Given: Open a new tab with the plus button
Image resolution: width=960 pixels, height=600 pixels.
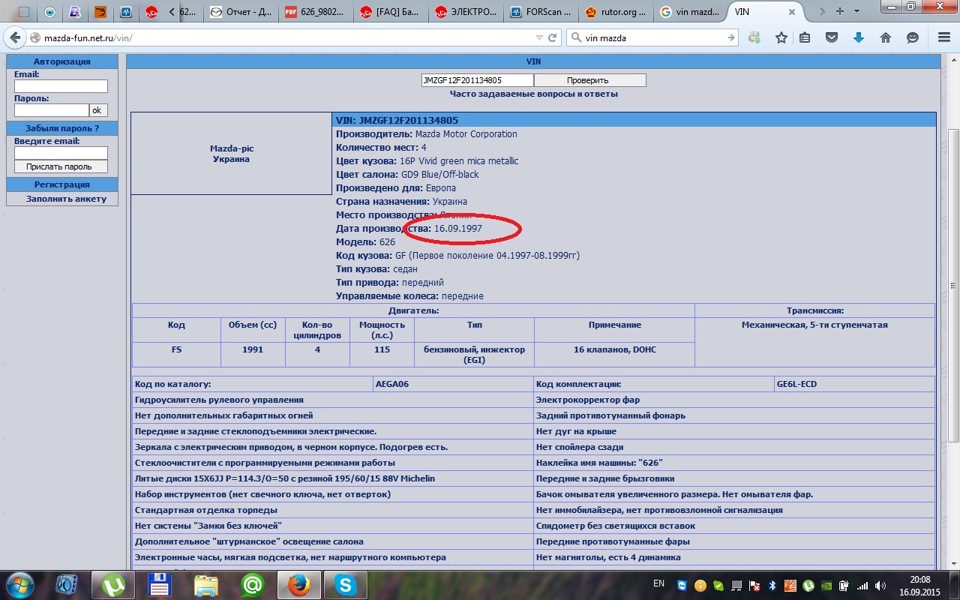Looking at the screenshot, I should (839, 12).
